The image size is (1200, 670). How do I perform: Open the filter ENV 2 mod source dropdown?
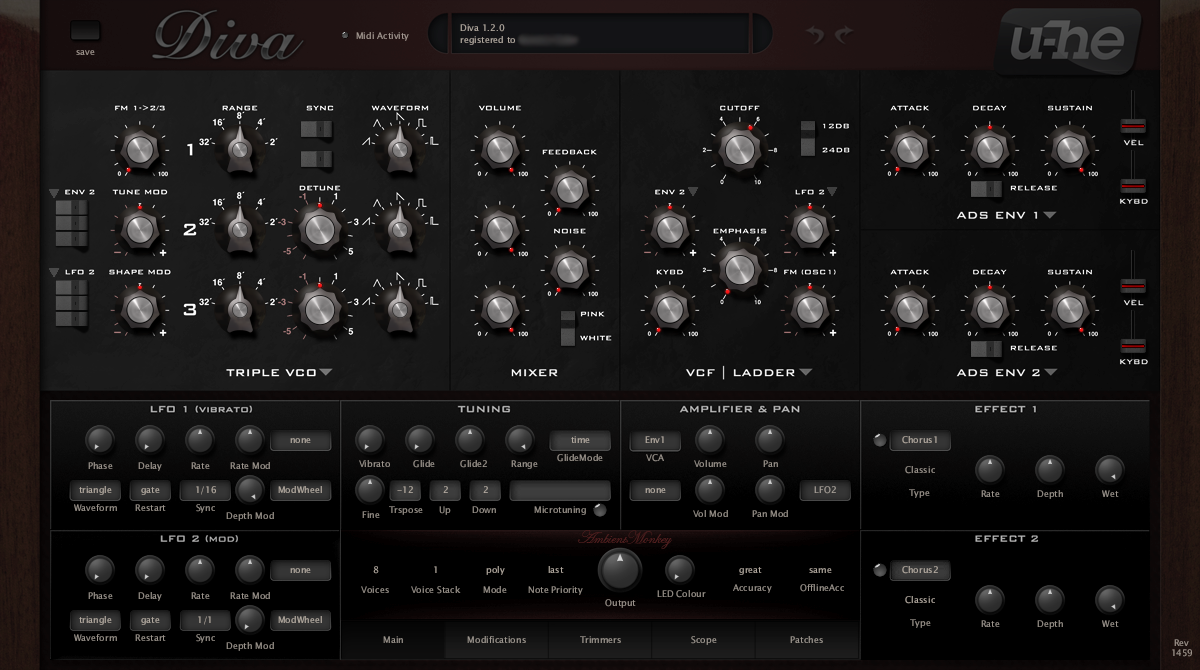click(692, 191)
